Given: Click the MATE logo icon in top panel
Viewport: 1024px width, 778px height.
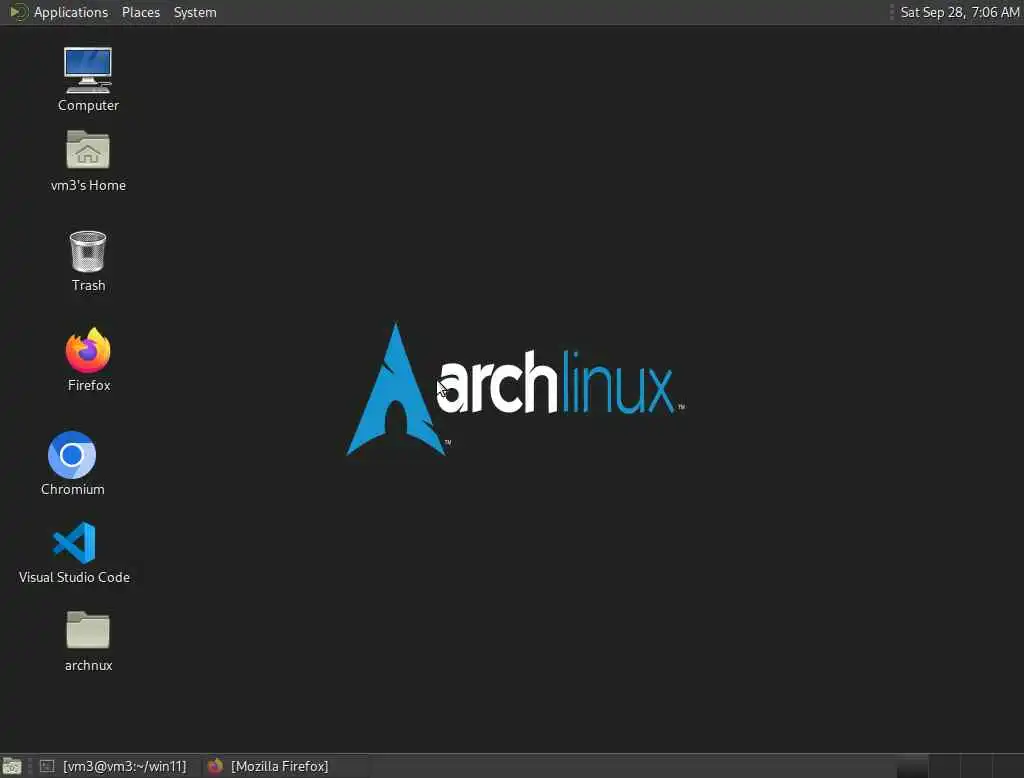Looking at the screenshot, I should coord(18,12).
